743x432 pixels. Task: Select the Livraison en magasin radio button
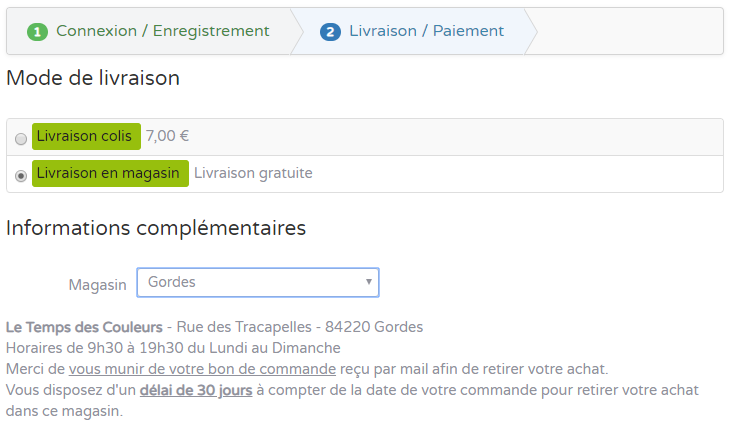point(22,175)
